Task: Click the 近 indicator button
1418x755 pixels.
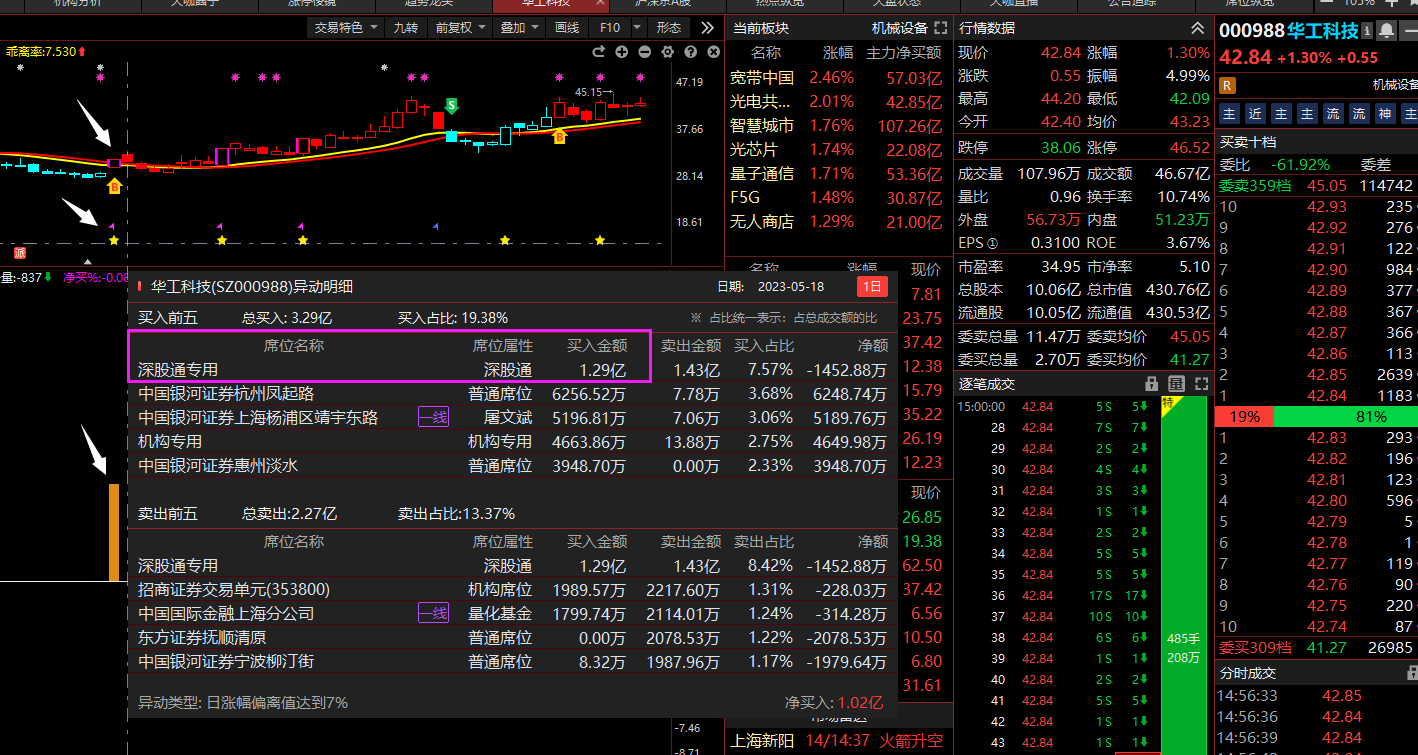Action: (1255, 114)
